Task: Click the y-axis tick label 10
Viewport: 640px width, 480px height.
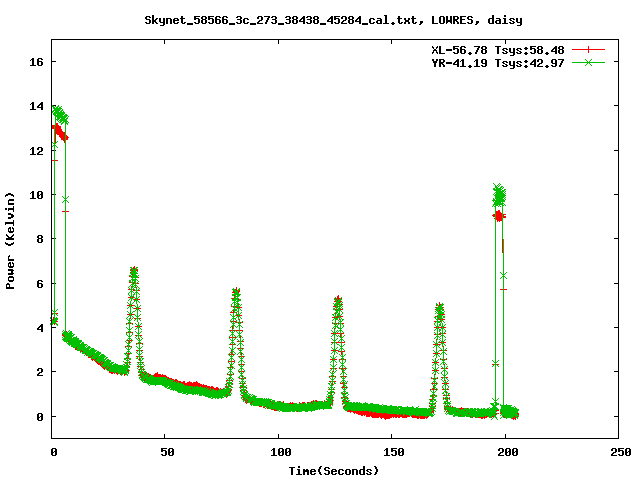Action: (36, 195)
